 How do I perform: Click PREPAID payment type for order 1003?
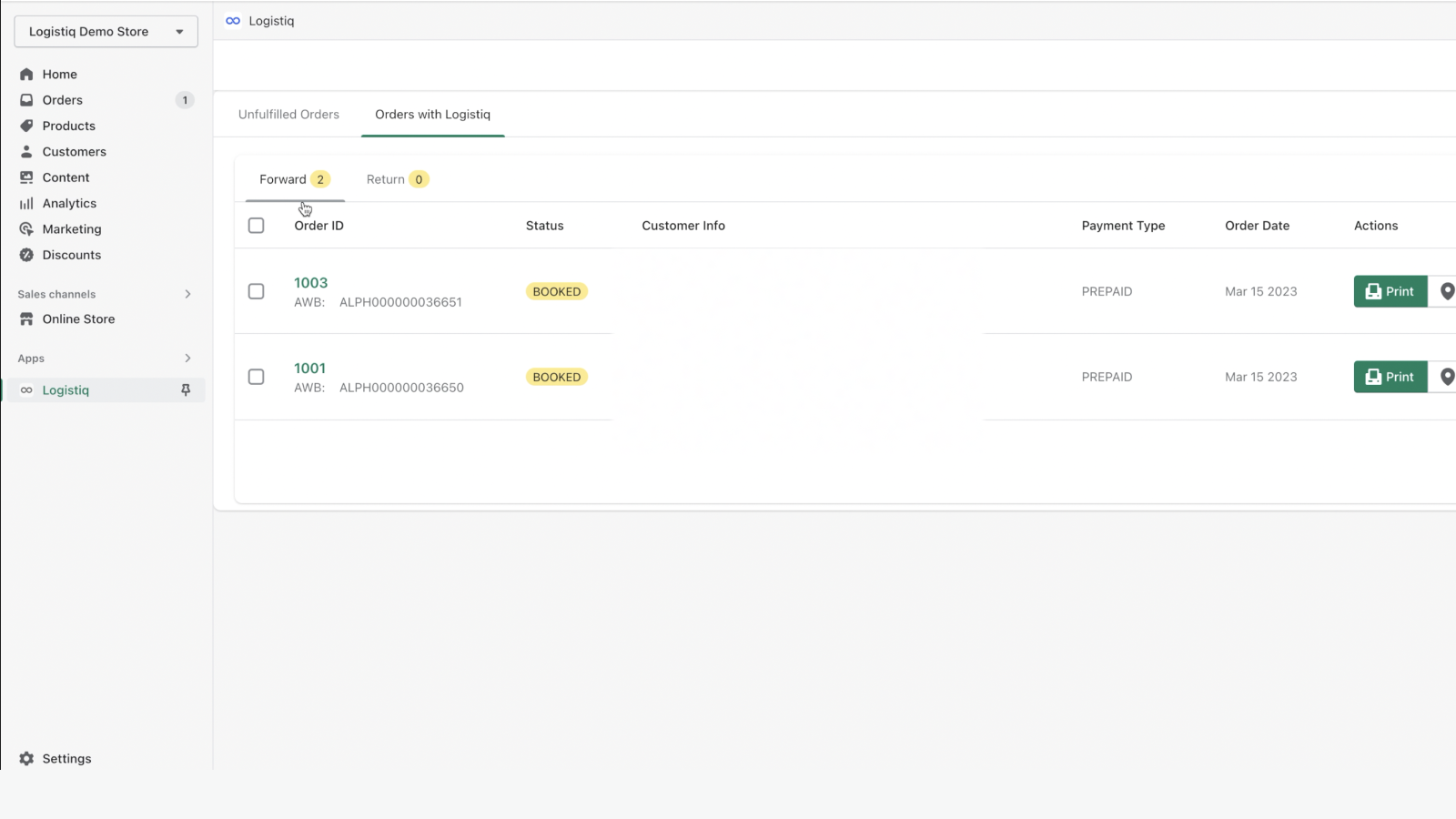[x=1107, y=291]
